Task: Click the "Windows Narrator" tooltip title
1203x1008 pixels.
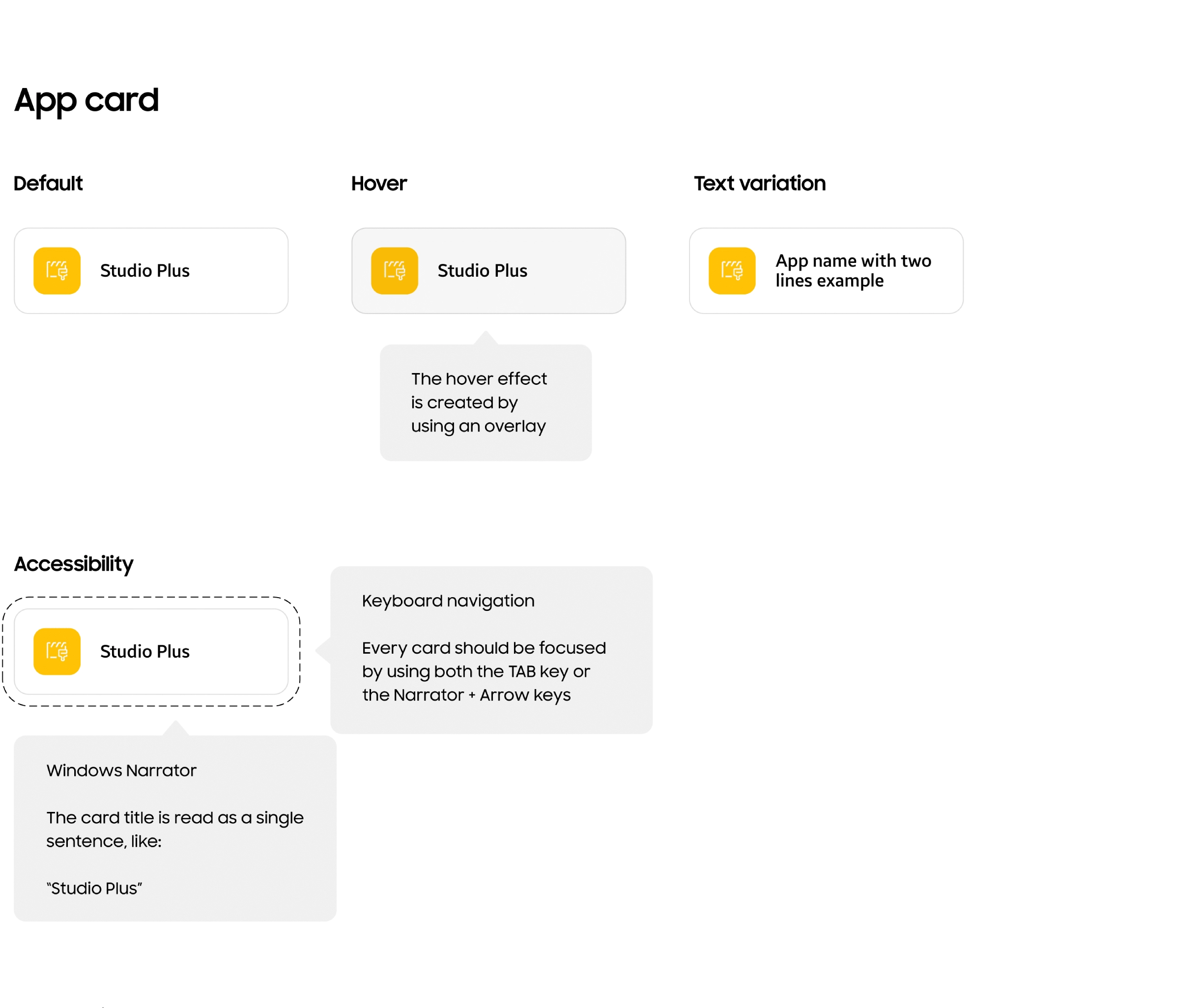Action: point(121,770)
